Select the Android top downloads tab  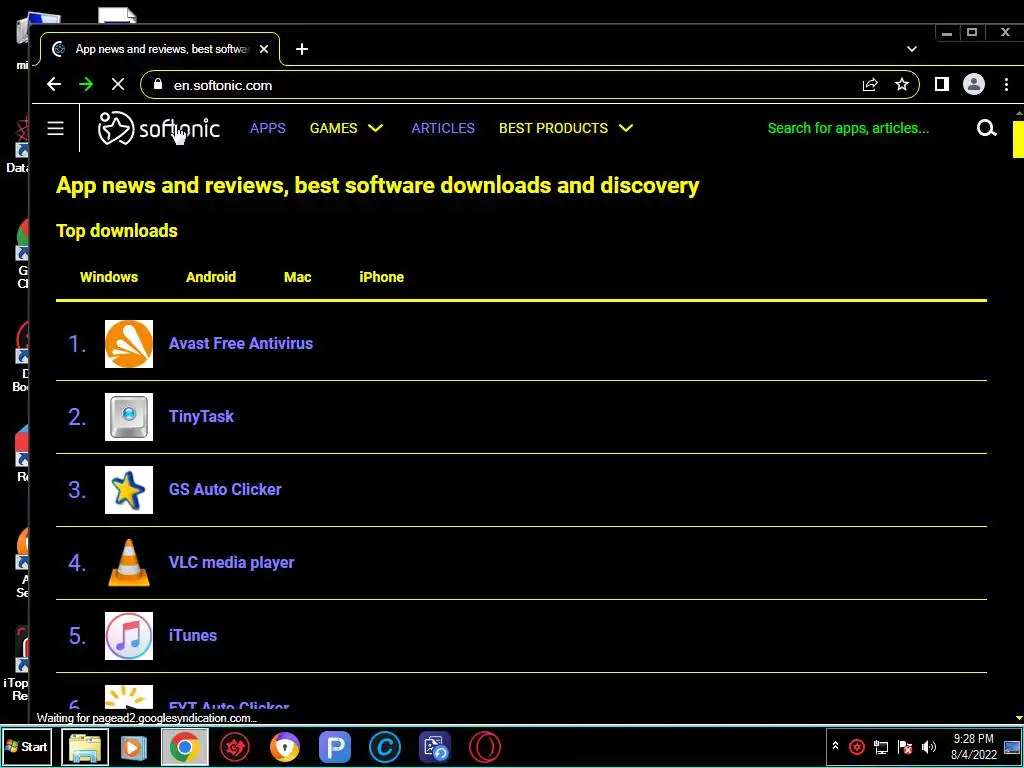point(211,277)
